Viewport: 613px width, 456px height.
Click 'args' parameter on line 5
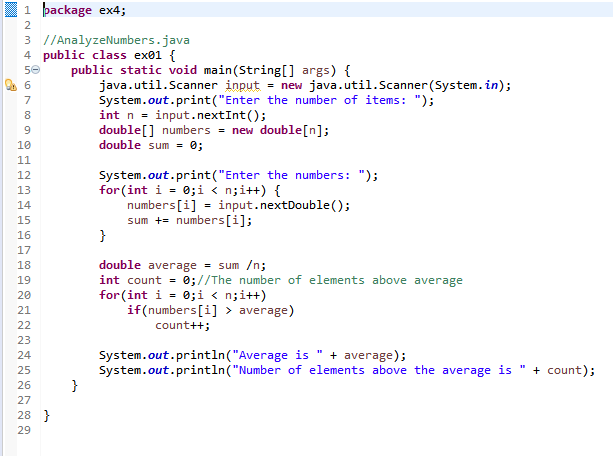(x=316, y=71)
